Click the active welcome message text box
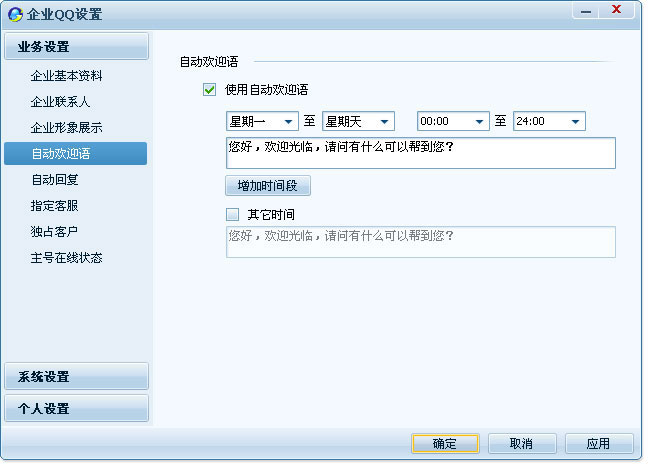Image resolution: width=648 pixels, height=467 pixels. [421, 153]
